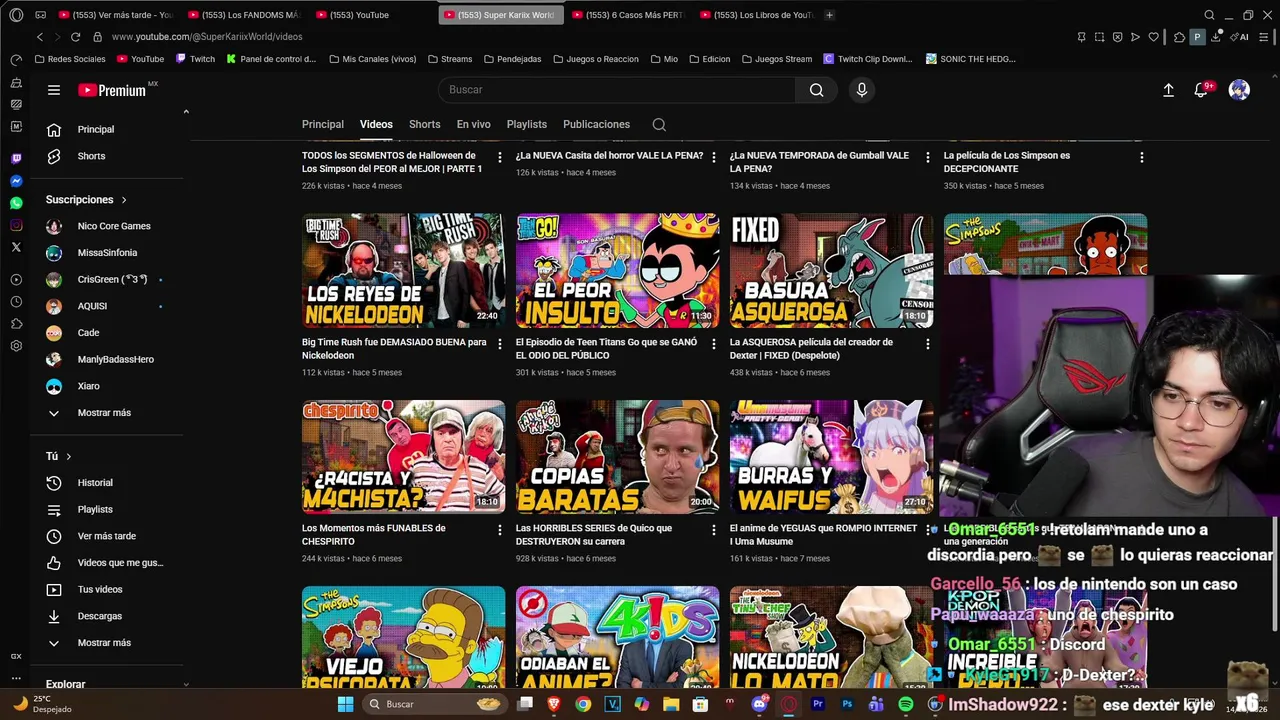Open Brave browser from taskbar

pyautogui.click(x=554, y=704)
